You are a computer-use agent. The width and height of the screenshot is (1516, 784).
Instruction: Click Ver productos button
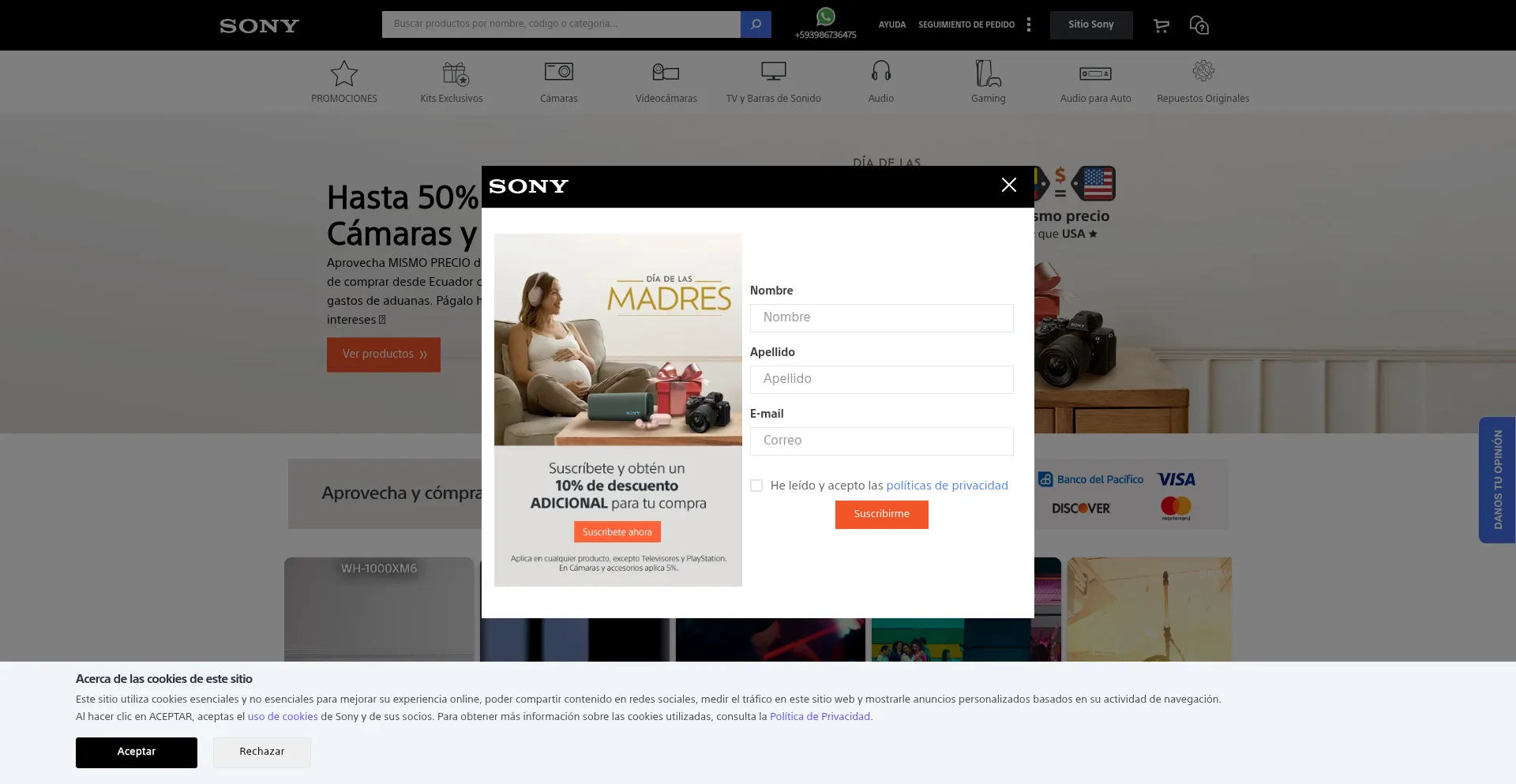pyautogui.click(x=384, y=354)
